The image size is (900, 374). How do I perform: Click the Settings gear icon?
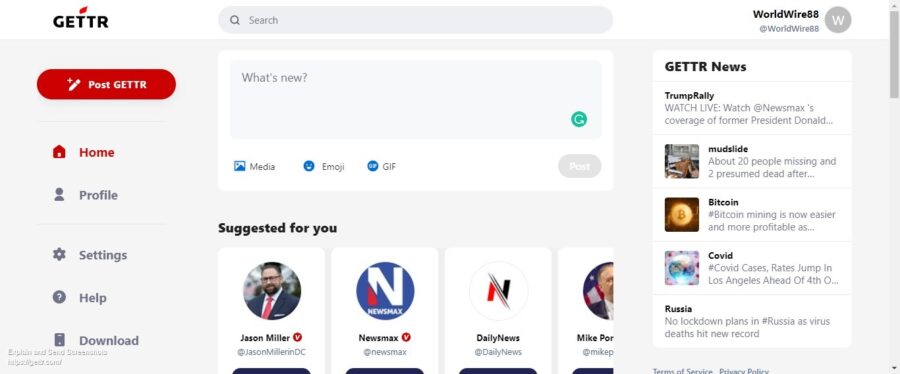pyautogui.click(x=59, y=254)
